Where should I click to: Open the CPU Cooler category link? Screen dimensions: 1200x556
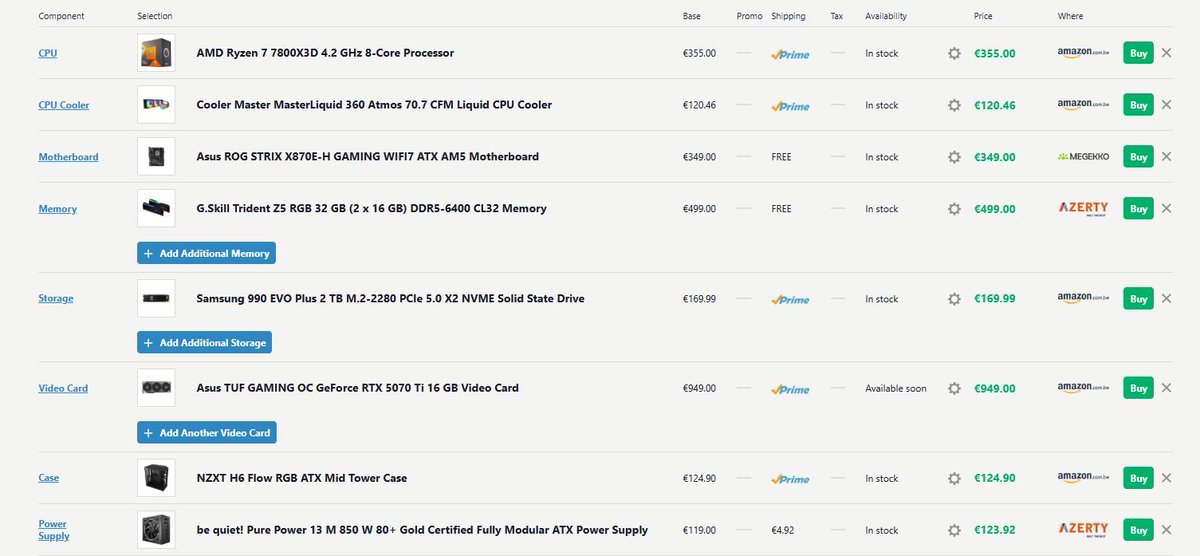coord(64,105)
